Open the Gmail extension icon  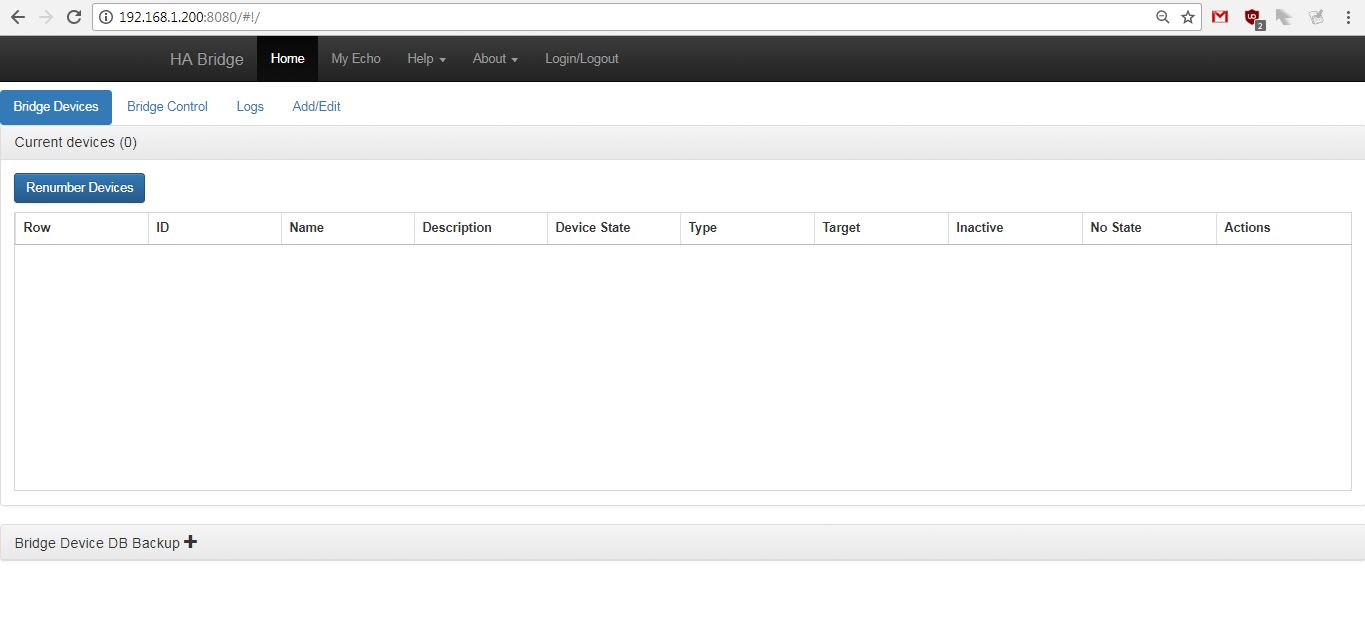1220,17
